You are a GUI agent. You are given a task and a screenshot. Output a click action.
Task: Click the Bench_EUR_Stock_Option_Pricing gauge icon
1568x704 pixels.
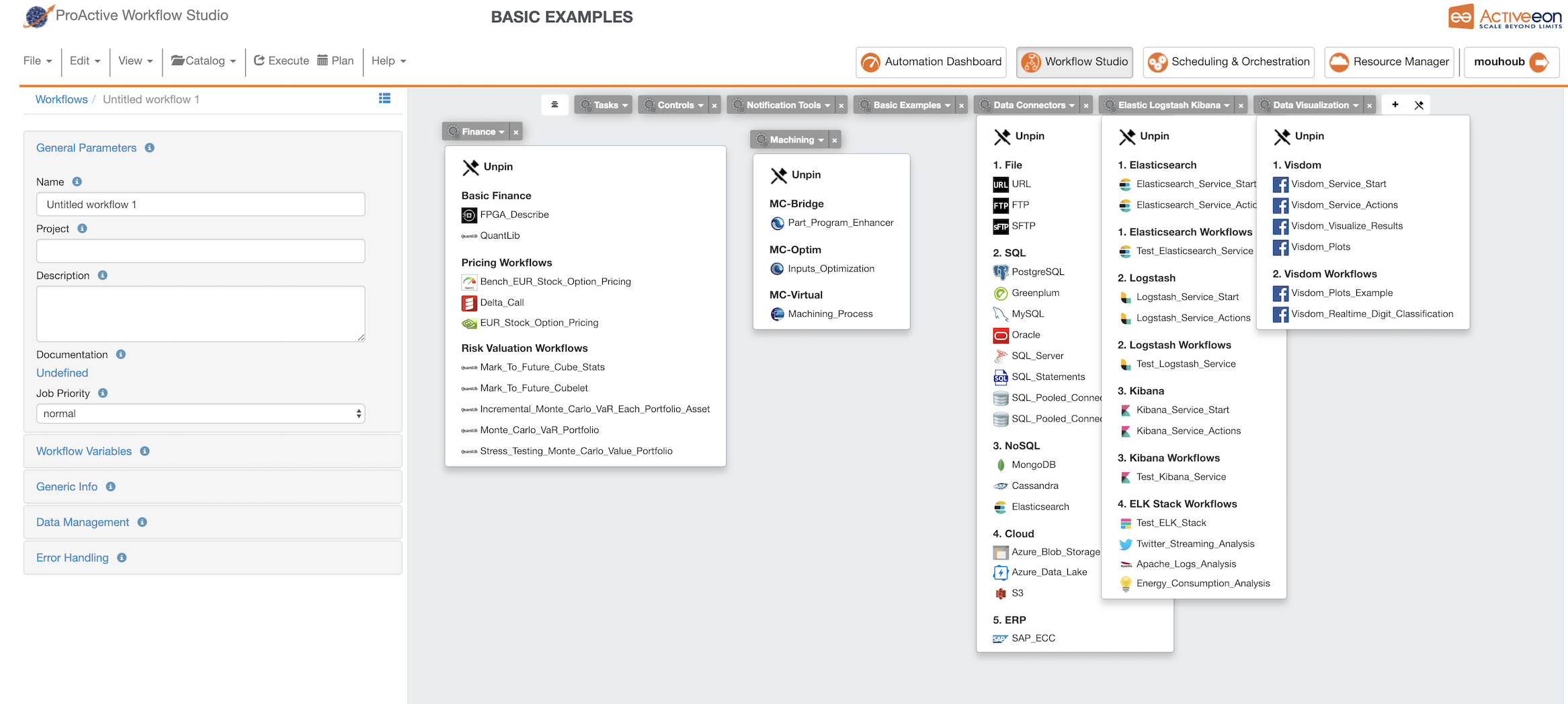[469, 282]
